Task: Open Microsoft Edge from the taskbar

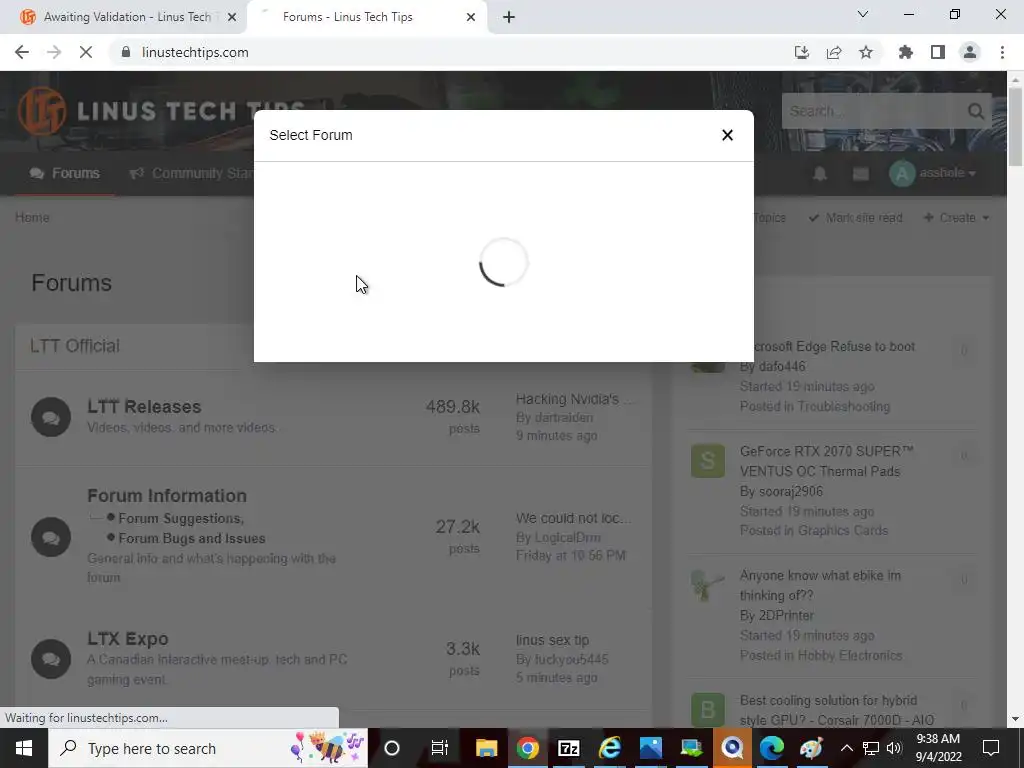Action: pos(771,748)
